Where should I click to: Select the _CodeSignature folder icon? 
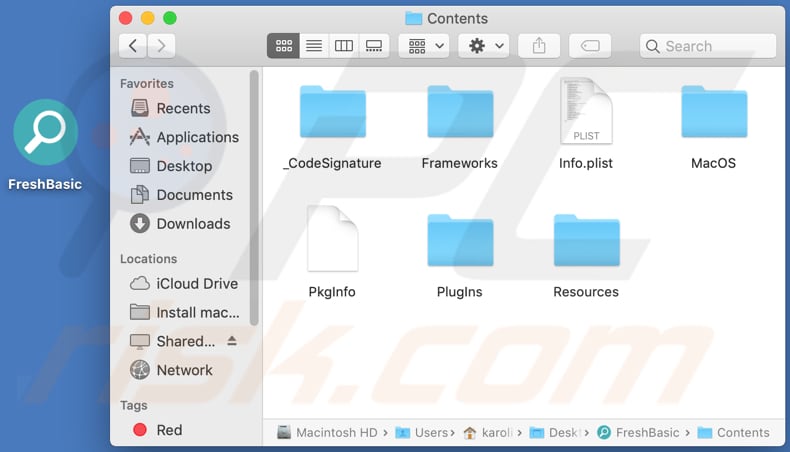pyautogui.click(x=333, y=112)
